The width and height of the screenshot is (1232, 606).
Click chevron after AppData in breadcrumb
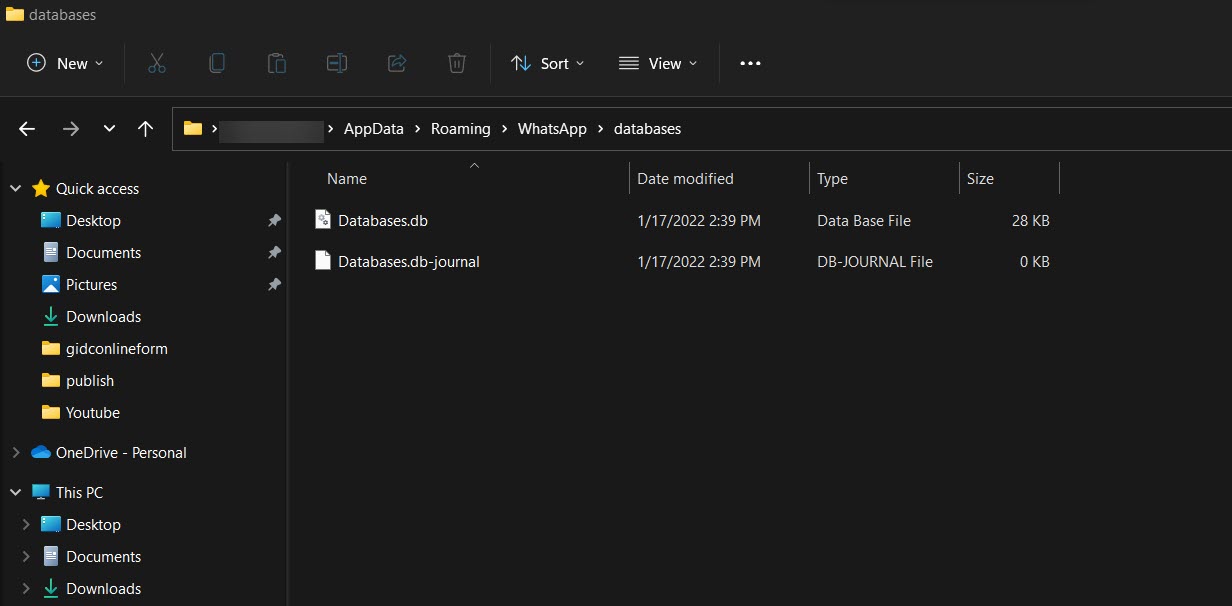click(418, 129)
